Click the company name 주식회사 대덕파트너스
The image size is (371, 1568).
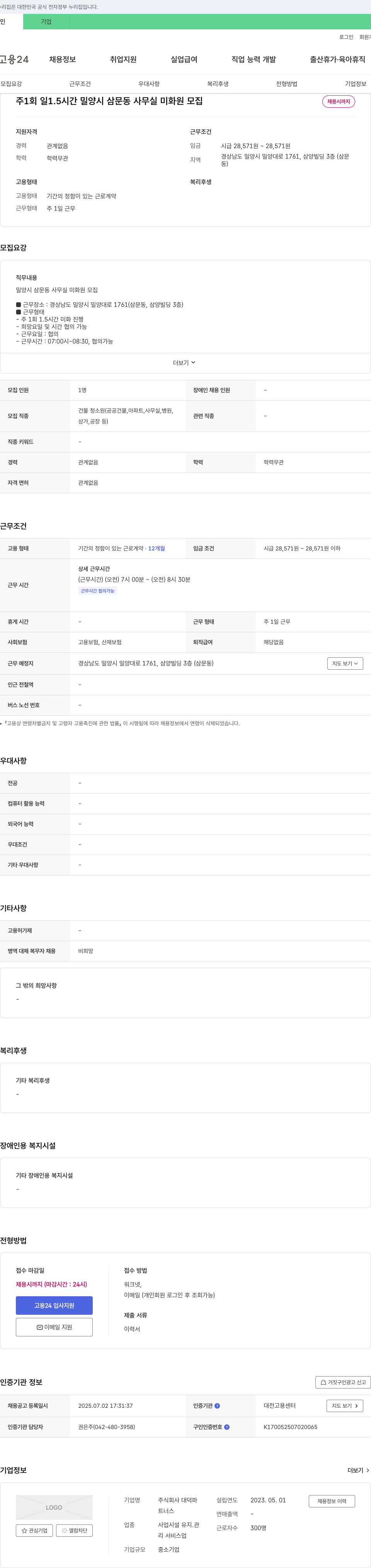point(178,1505)
